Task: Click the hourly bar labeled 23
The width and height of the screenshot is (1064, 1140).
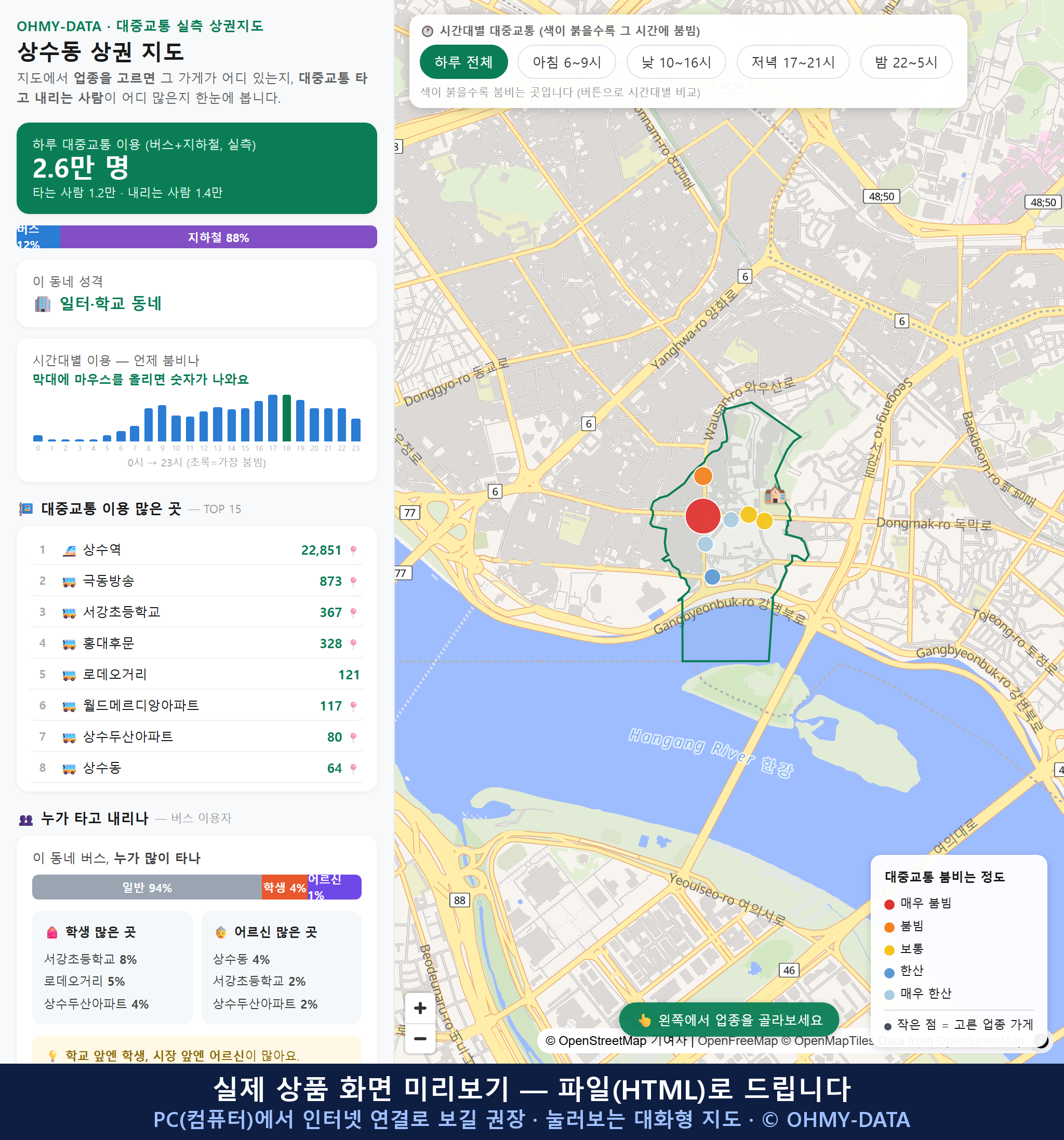Action: pos(356,430)
